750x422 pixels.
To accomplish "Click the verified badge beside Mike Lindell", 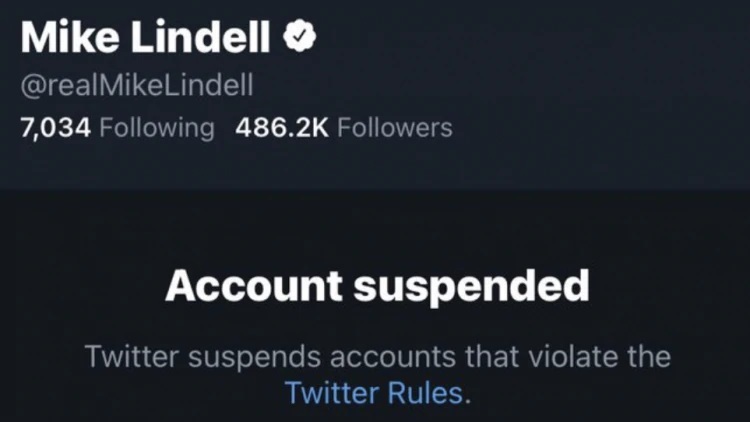I will pyautogui.click(x=299, y=35).
